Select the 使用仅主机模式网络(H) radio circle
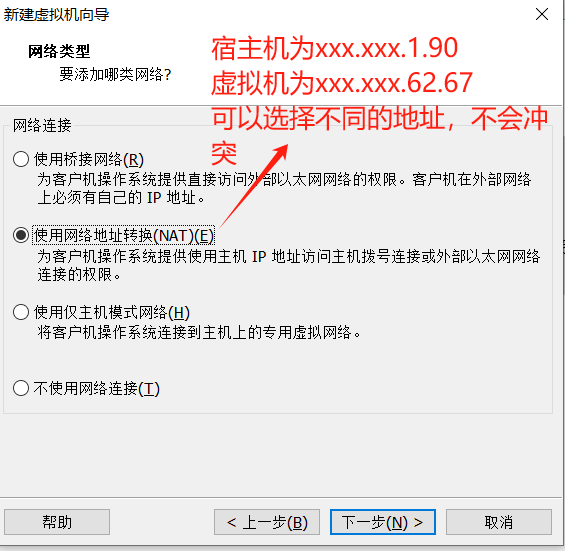Viewport: 565px width, 551px height. pos(21,312)
